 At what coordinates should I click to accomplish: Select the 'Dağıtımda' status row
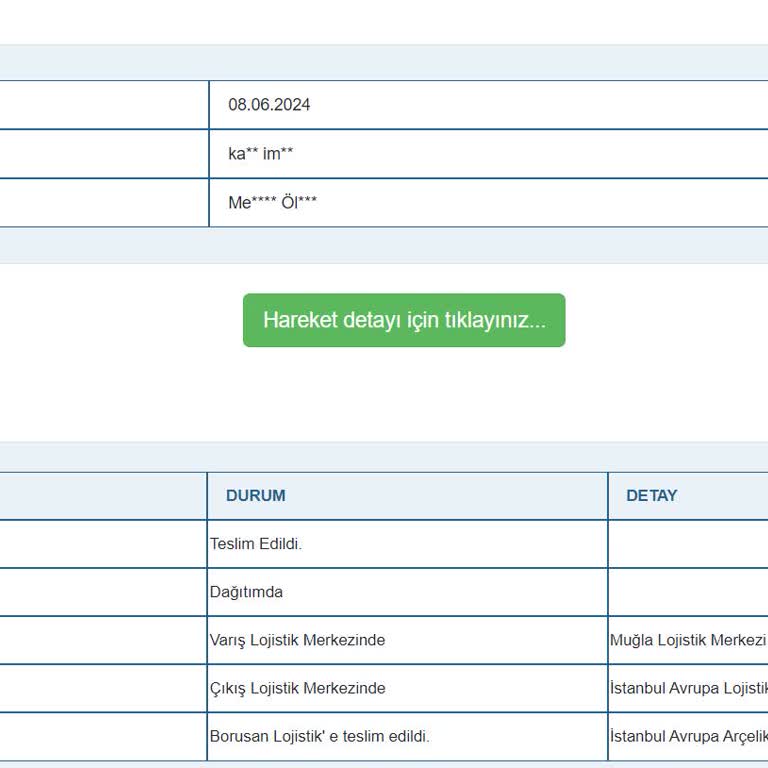246,592
